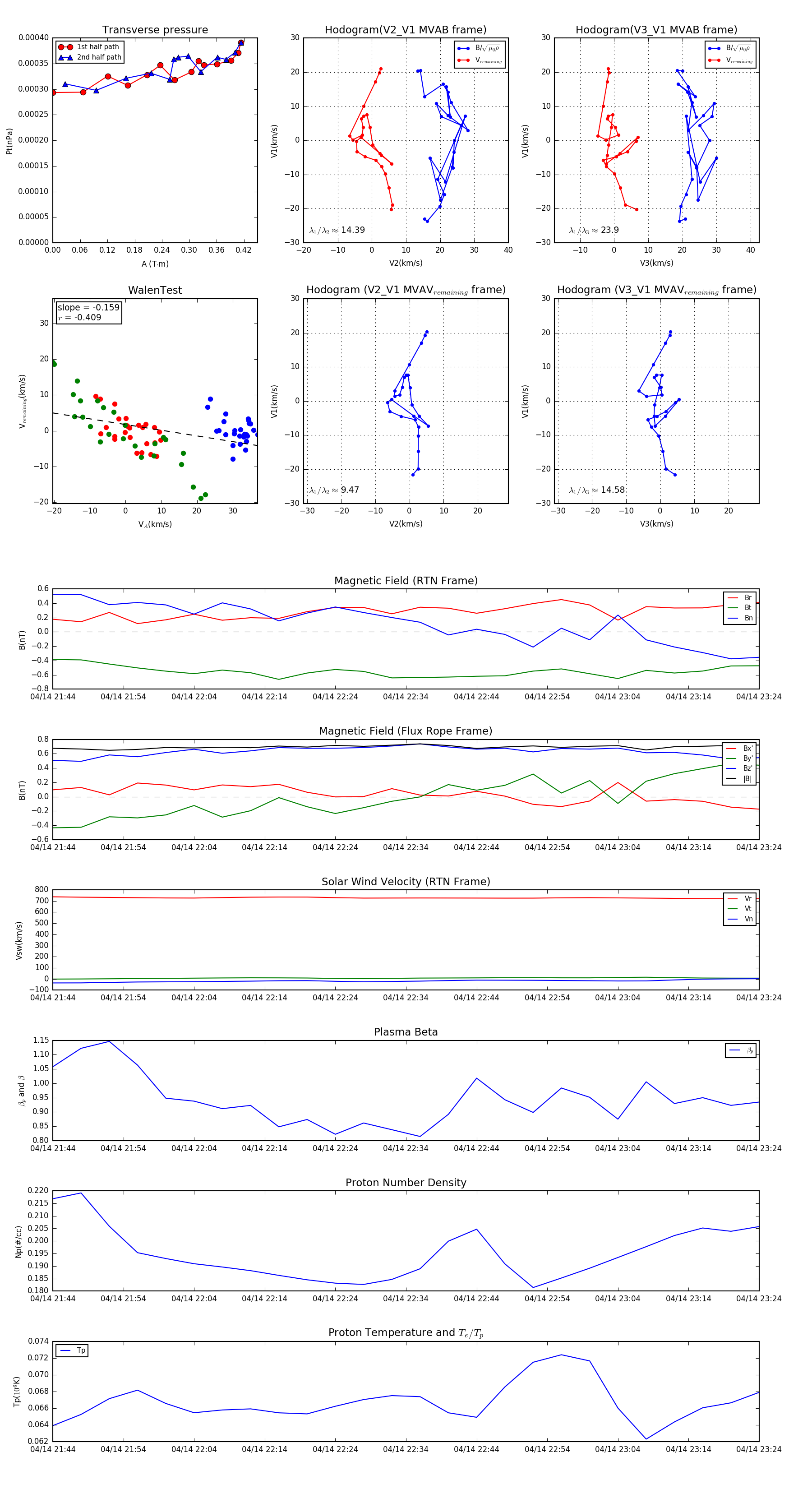Click the 'Proton Number Density' title

coord(406,1183)
